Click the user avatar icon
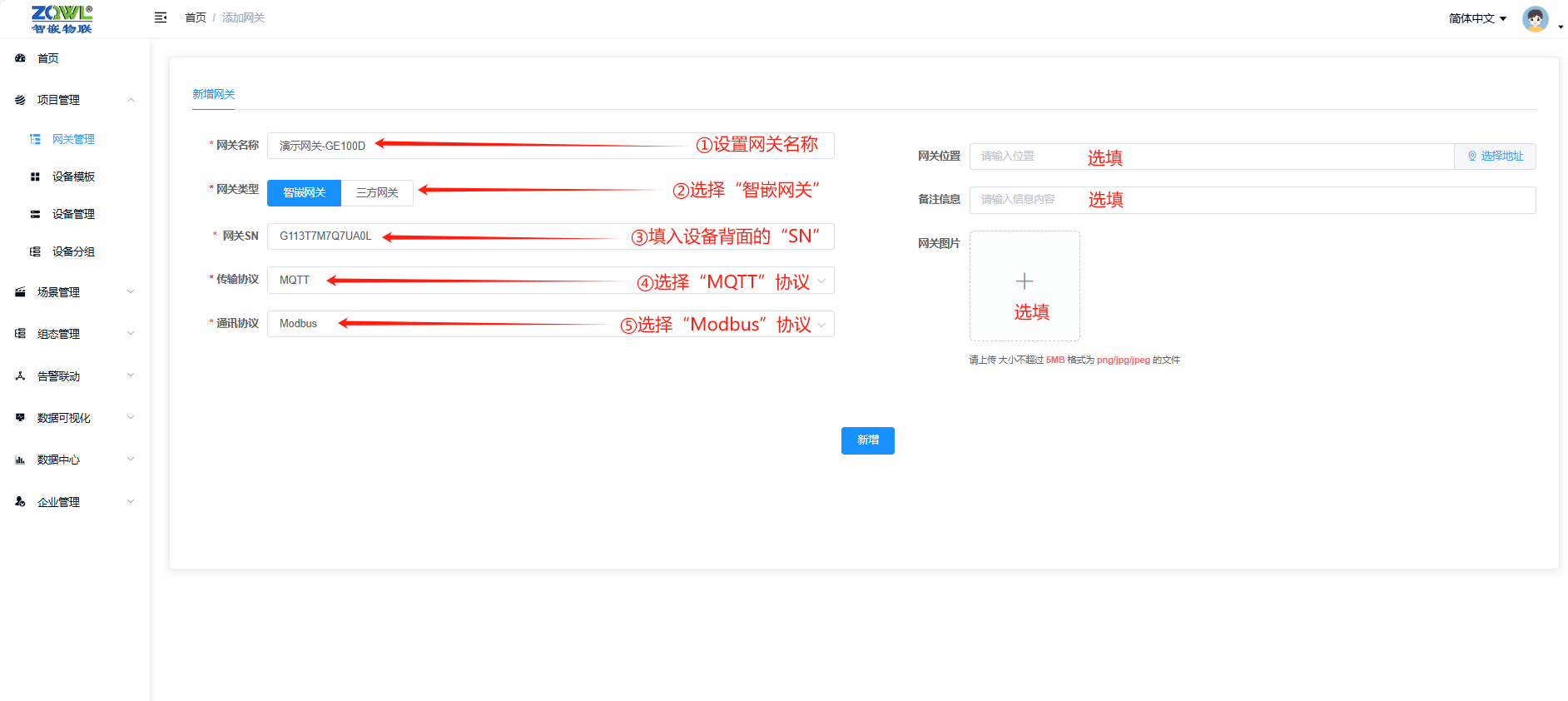Screen dimensions: 1568x701 point(1535,18)
